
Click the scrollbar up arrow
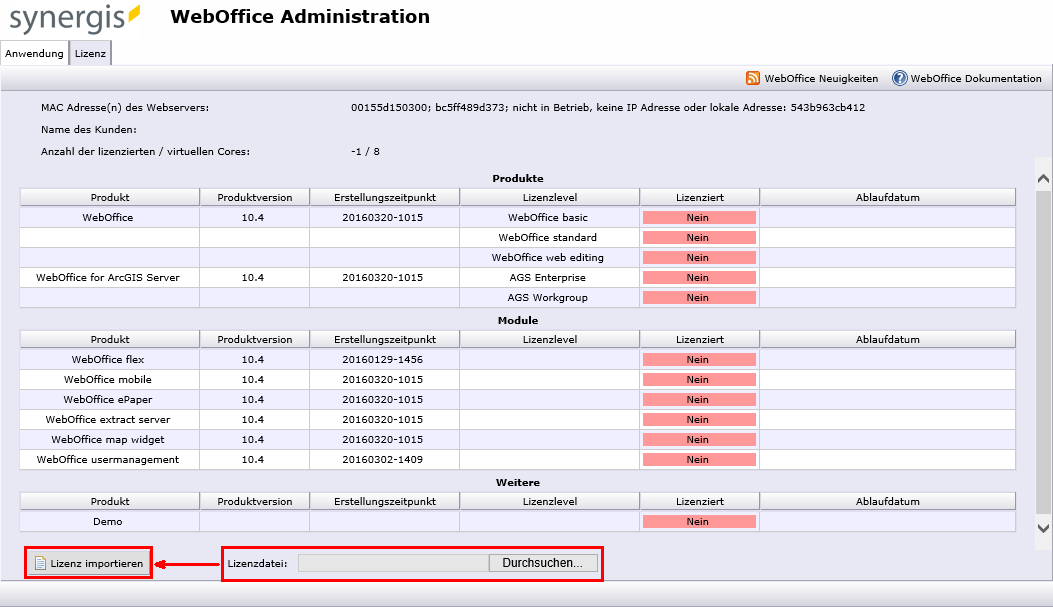tap(1040, 176)
